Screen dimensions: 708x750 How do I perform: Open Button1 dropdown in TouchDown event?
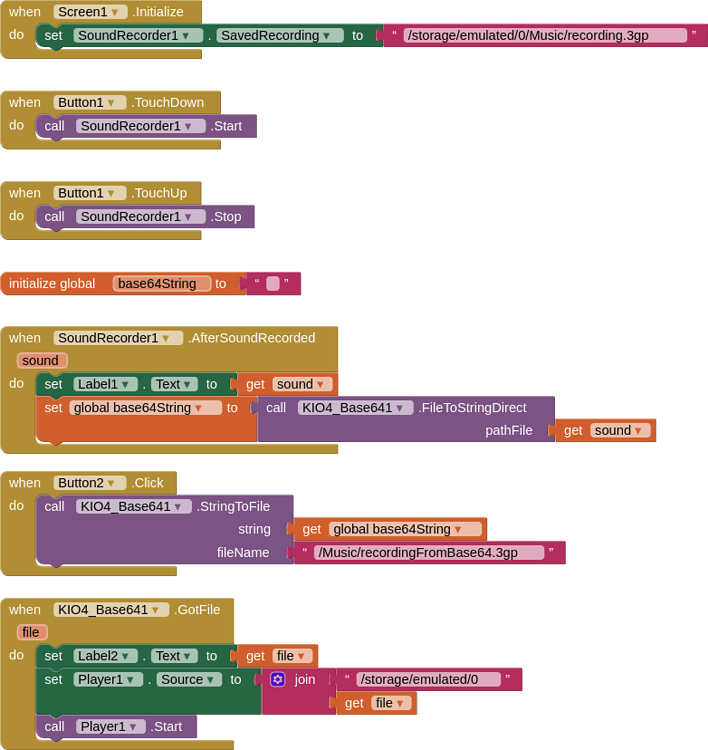click(x=89, y=102)
